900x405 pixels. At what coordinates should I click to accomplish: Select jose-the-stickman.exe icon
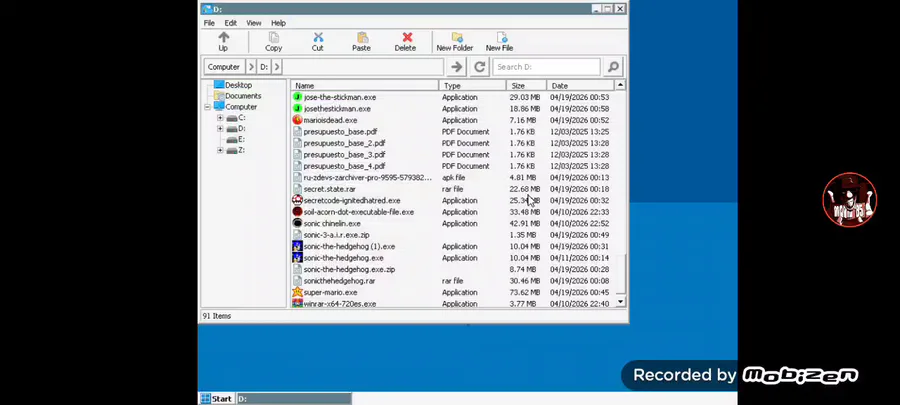tap(297, 97)
